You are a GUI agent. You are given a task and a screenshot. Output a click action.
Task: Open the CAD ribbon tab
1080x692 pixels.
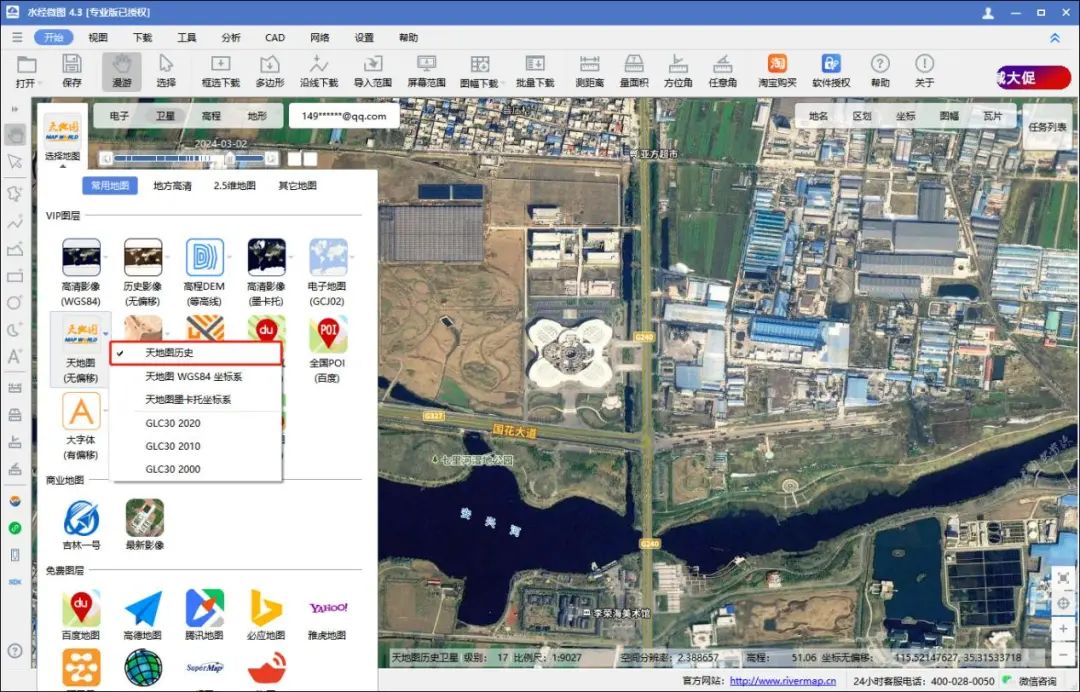click(275, 37)
